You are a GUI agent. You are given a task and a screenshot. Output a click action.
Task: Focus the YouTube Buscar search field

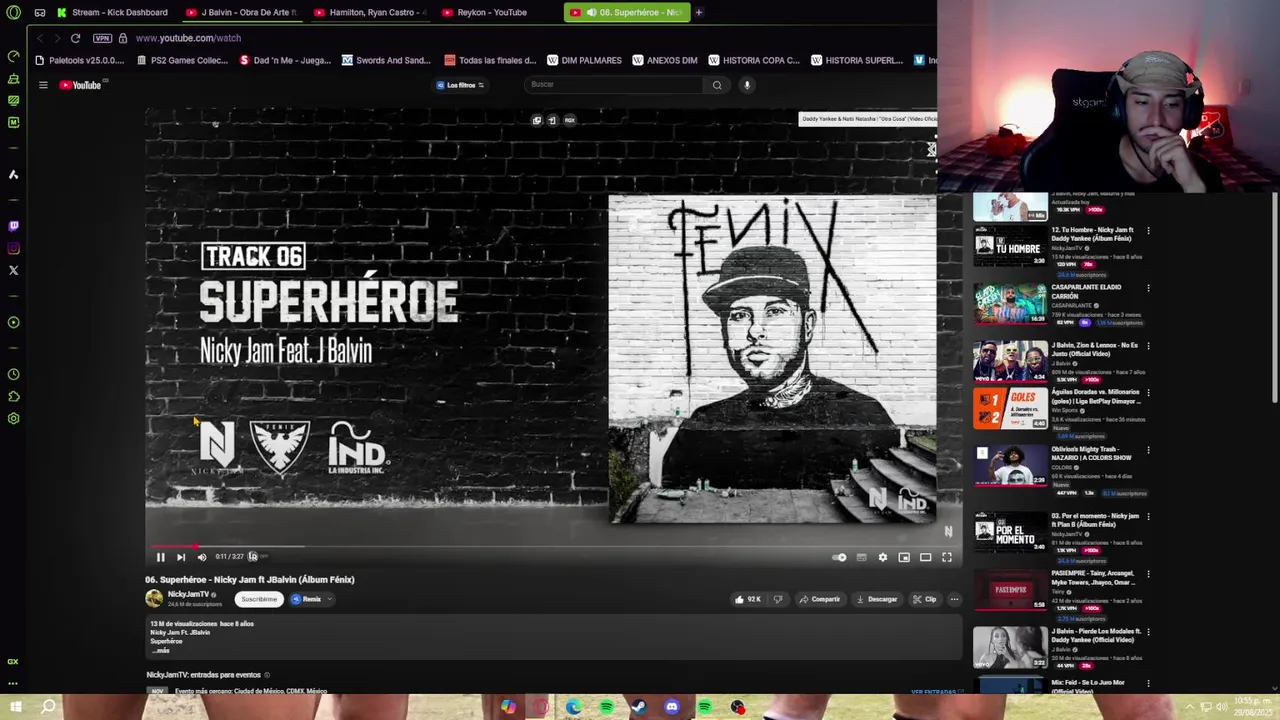(x=615, y=85)
